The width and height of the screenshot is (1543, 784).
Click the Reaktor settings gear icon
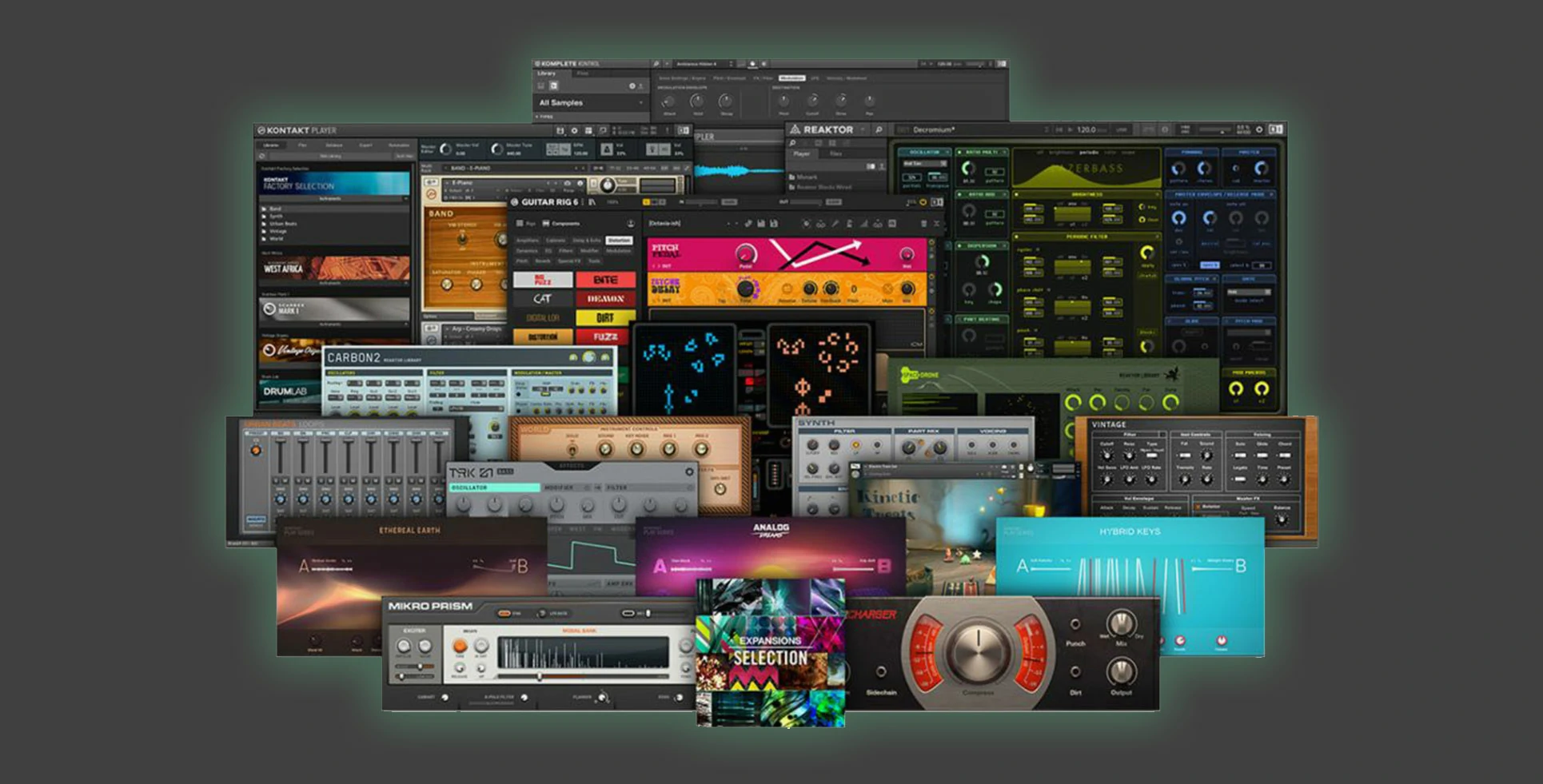[x=1259, y=129]
